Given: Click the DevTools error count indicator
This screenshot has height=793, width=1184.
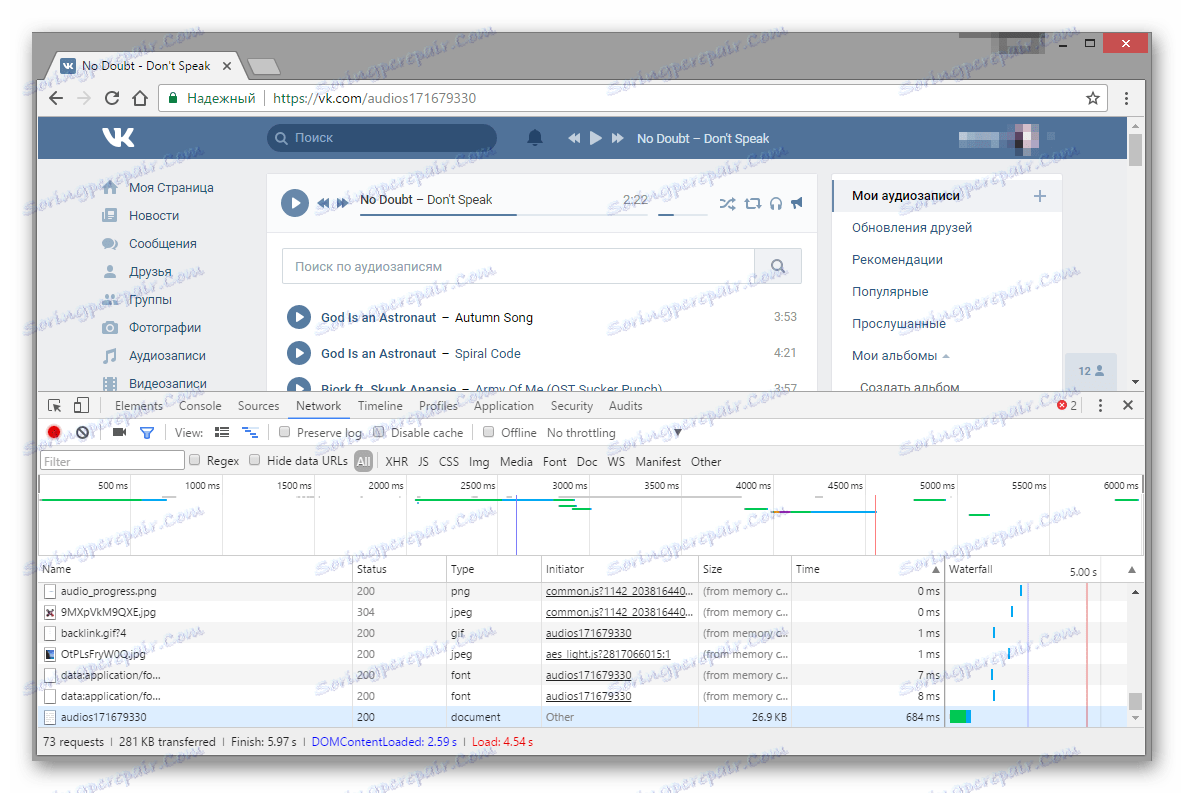Looking at the screenshot, I should (1067, 406).
